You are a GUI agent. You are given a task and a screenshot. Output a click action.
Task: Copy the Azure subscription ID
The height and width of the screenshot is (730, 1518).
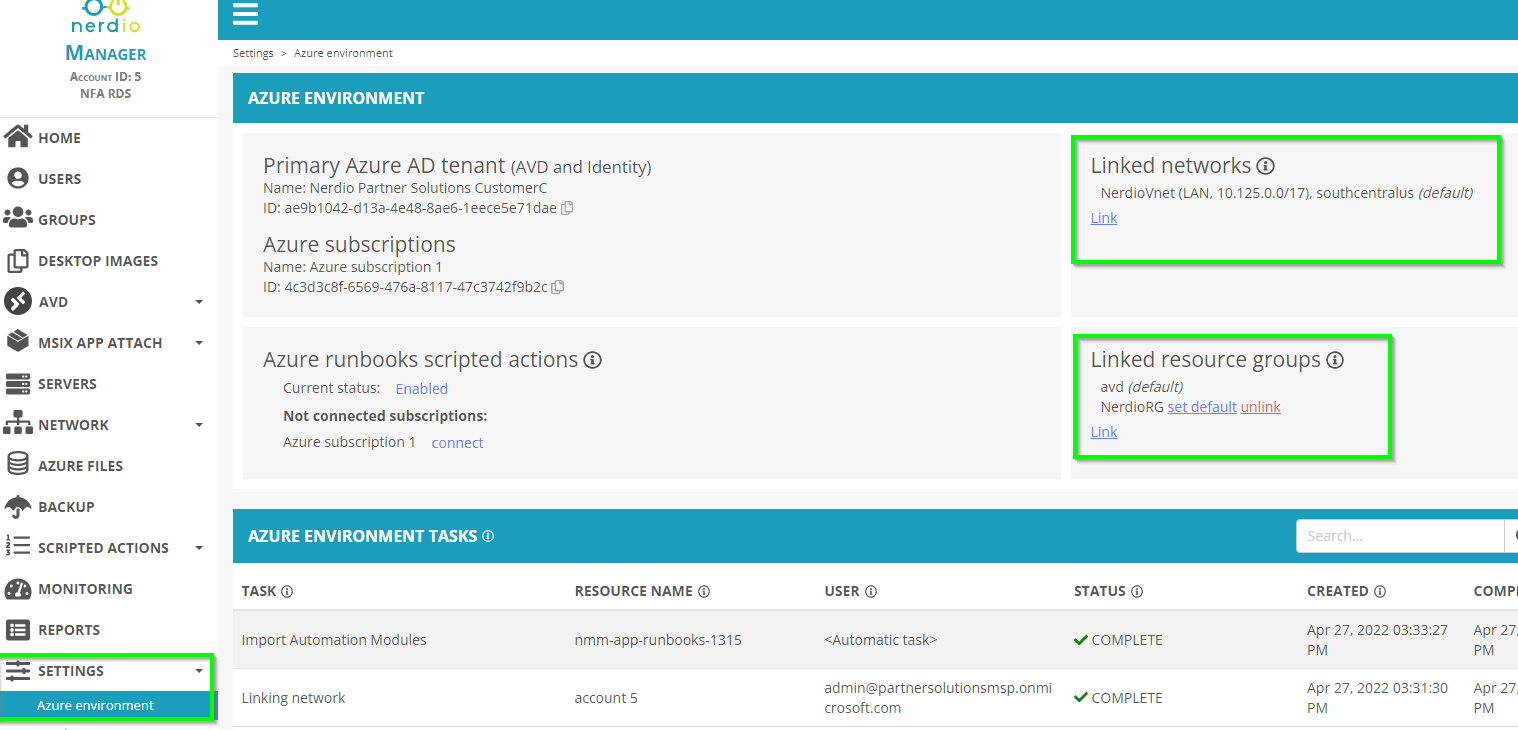click(558, 287)
